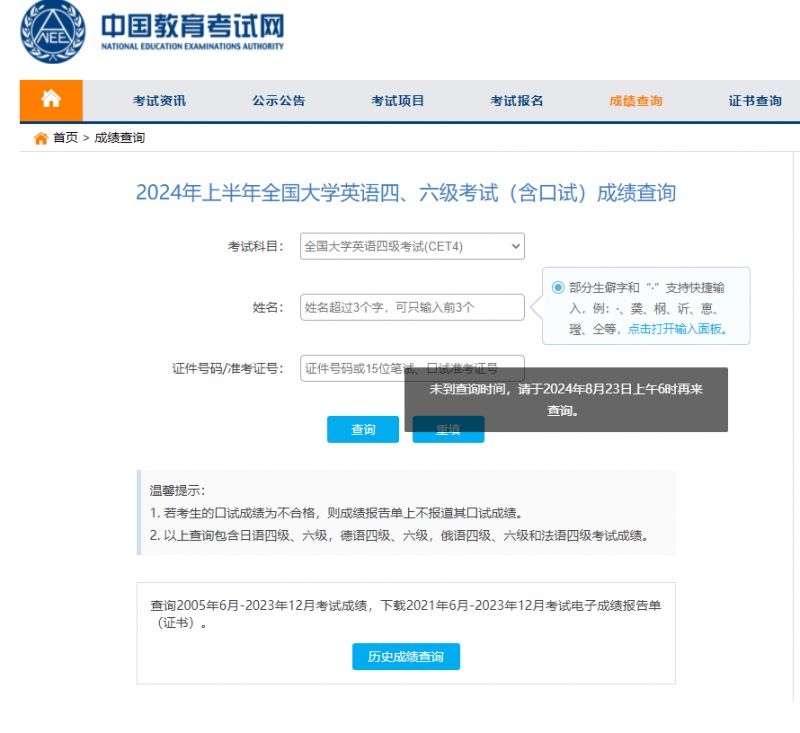This screenshot has width=800, height=733.
Task: Click the 重填 reset button
Action: (448, 429)
